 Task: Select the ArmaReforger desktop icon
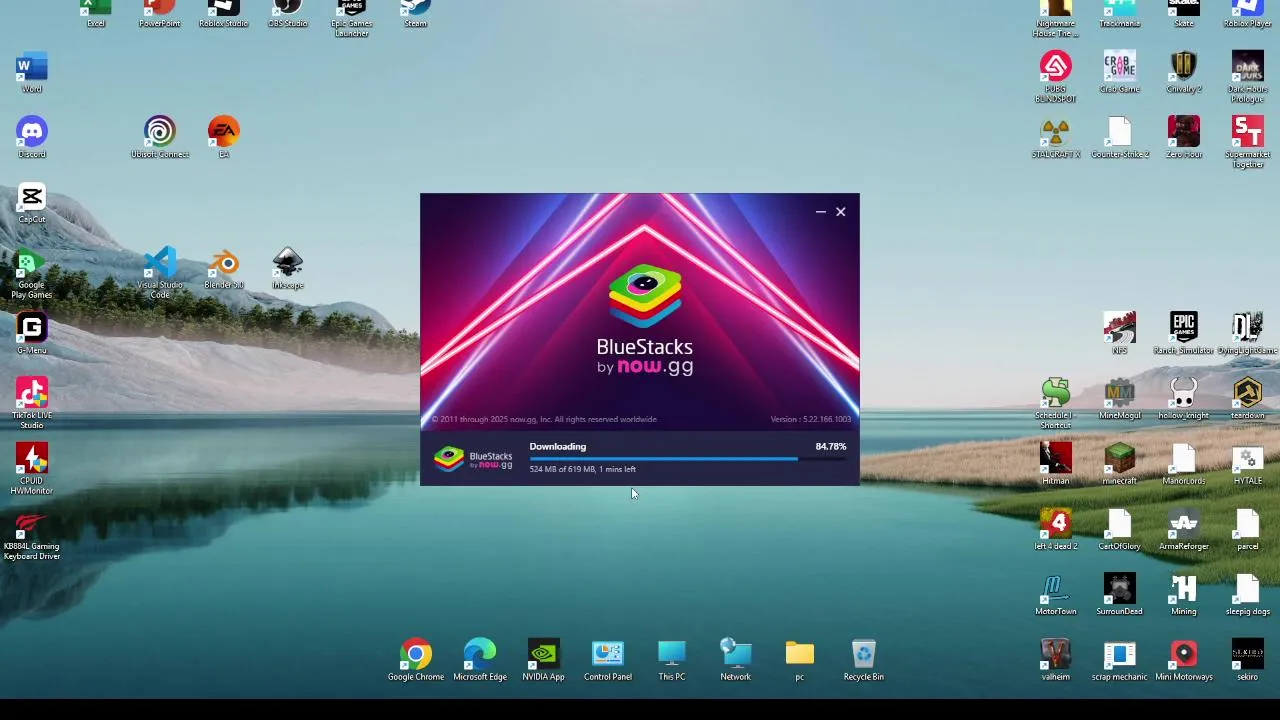(1184, 530)
